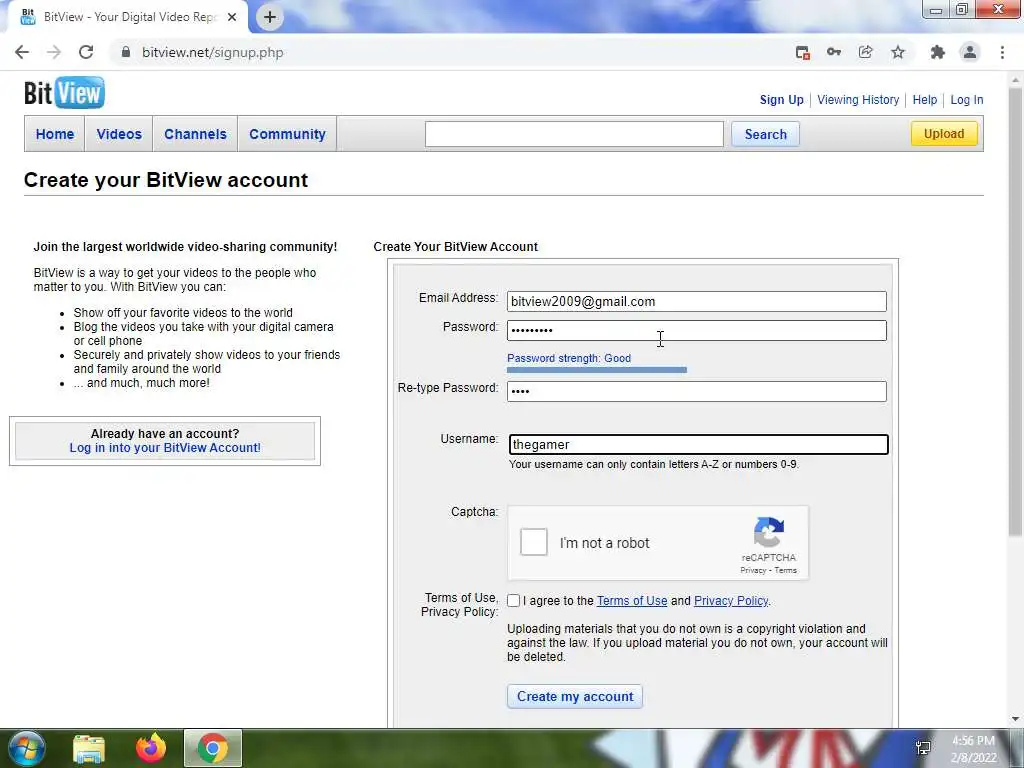The image size is (1024, 768).
Task: Open the Viewing History link
Action: 858,100
